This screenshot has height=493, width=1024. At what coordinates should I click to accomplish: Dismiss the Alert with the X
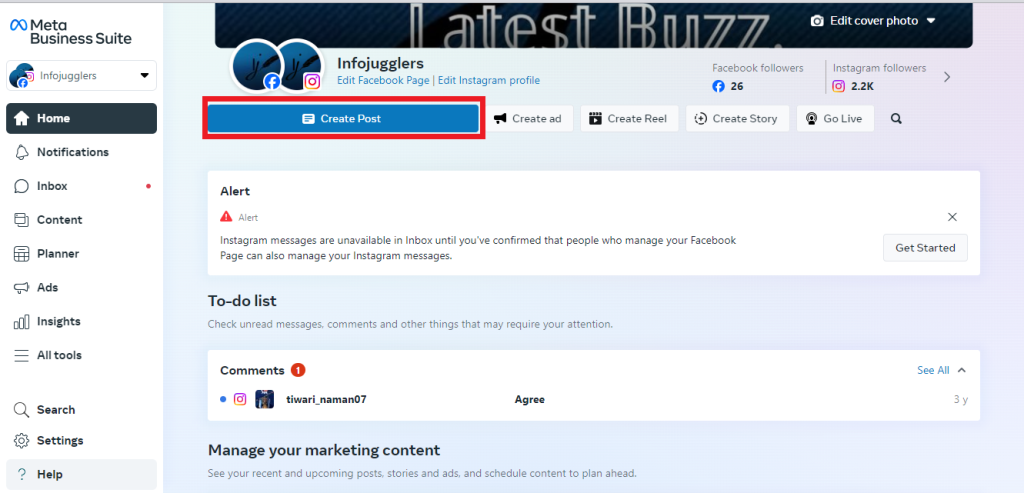point(953,217)
